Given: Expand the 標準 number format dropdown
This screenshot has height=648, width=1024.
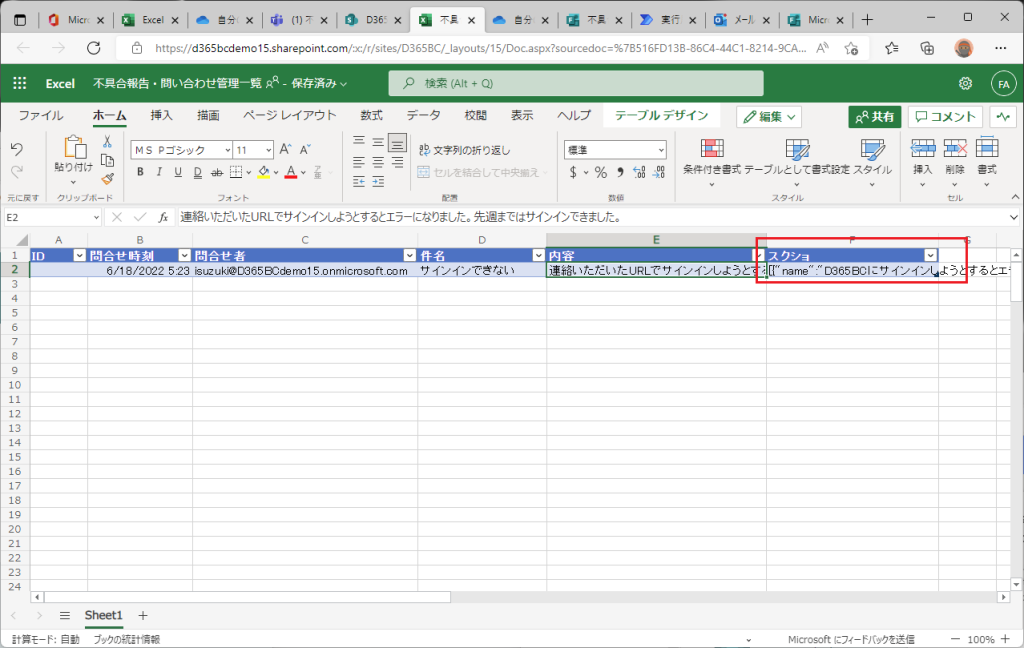Looking at the screenshot, I should (x=660, y=150).
